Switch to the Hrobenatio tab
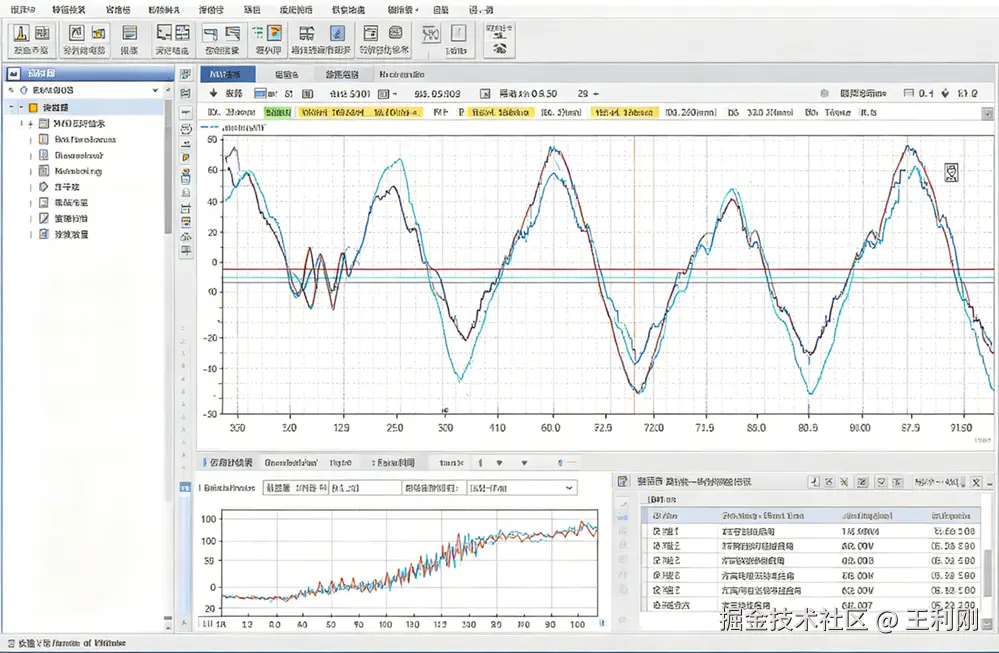Viewport: 999px width, 653px height. (x=401, y=75)
